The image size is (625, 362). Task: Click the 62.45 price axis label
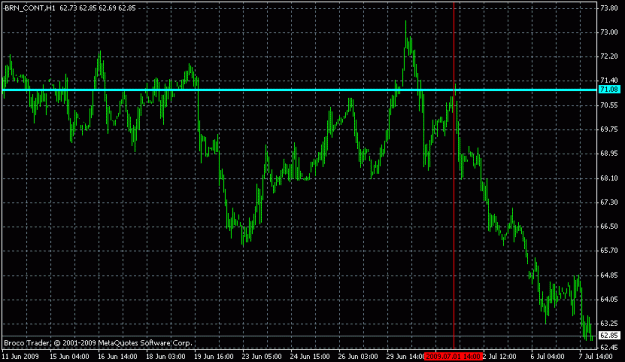609,348
